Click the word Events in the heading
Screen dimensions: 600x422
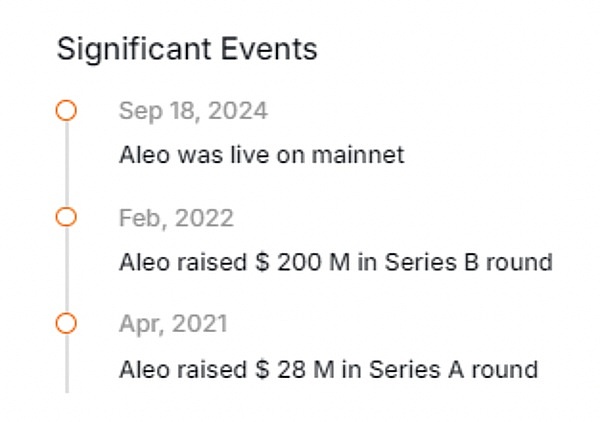point(271,49)
